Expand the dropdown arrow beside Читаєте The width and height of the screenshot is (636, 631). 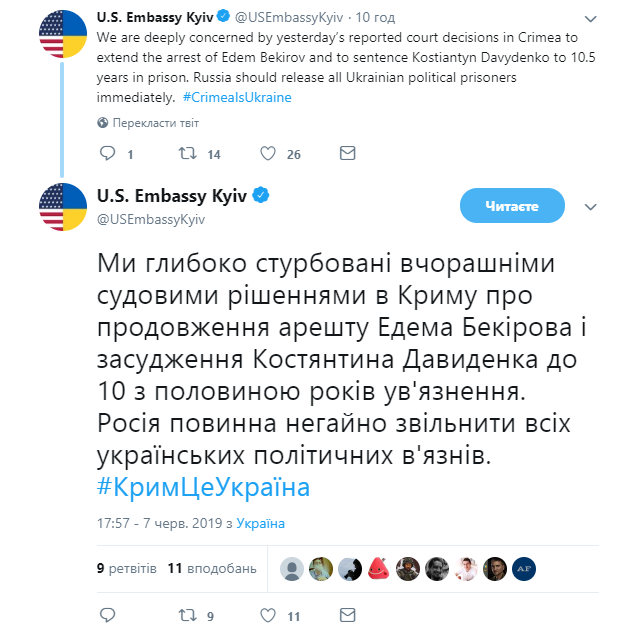tap(589, 206)
